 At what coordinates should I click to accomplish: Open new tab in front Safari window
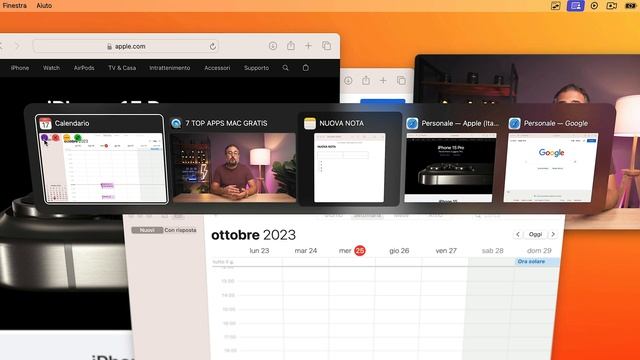[308, 46]
